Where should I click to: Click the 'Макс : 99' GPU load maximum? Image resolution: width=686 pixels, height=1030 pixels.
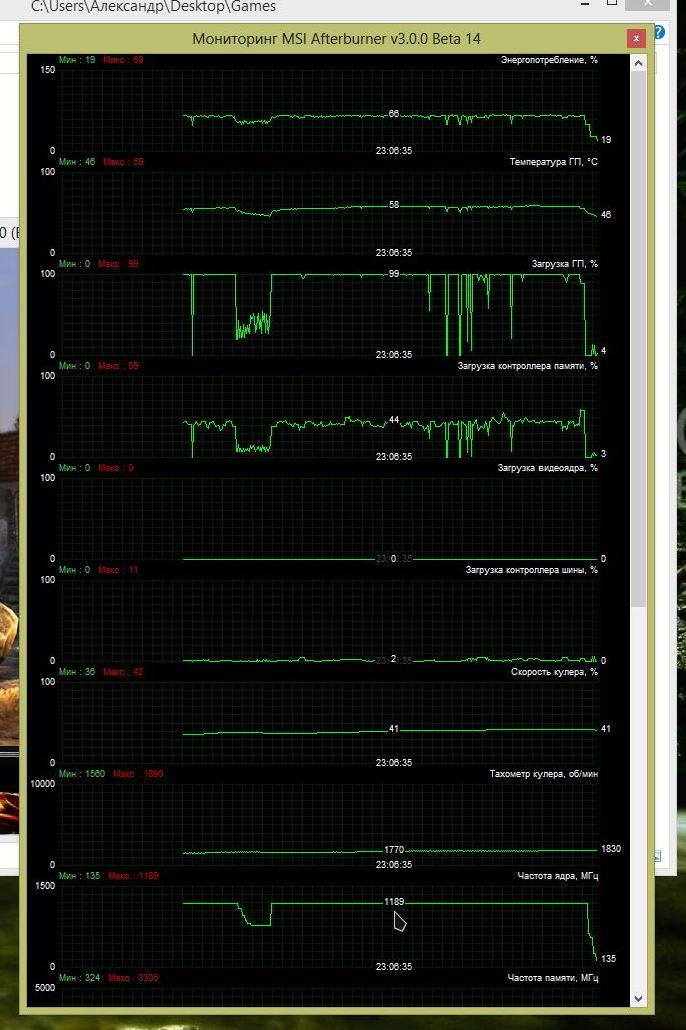click(x=118, y=263)
